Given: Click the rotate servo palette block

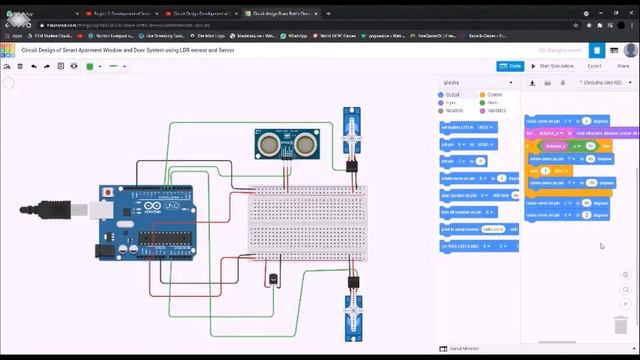Looking at the screenshot, I should pyautogui.click(x=479, y=178).
